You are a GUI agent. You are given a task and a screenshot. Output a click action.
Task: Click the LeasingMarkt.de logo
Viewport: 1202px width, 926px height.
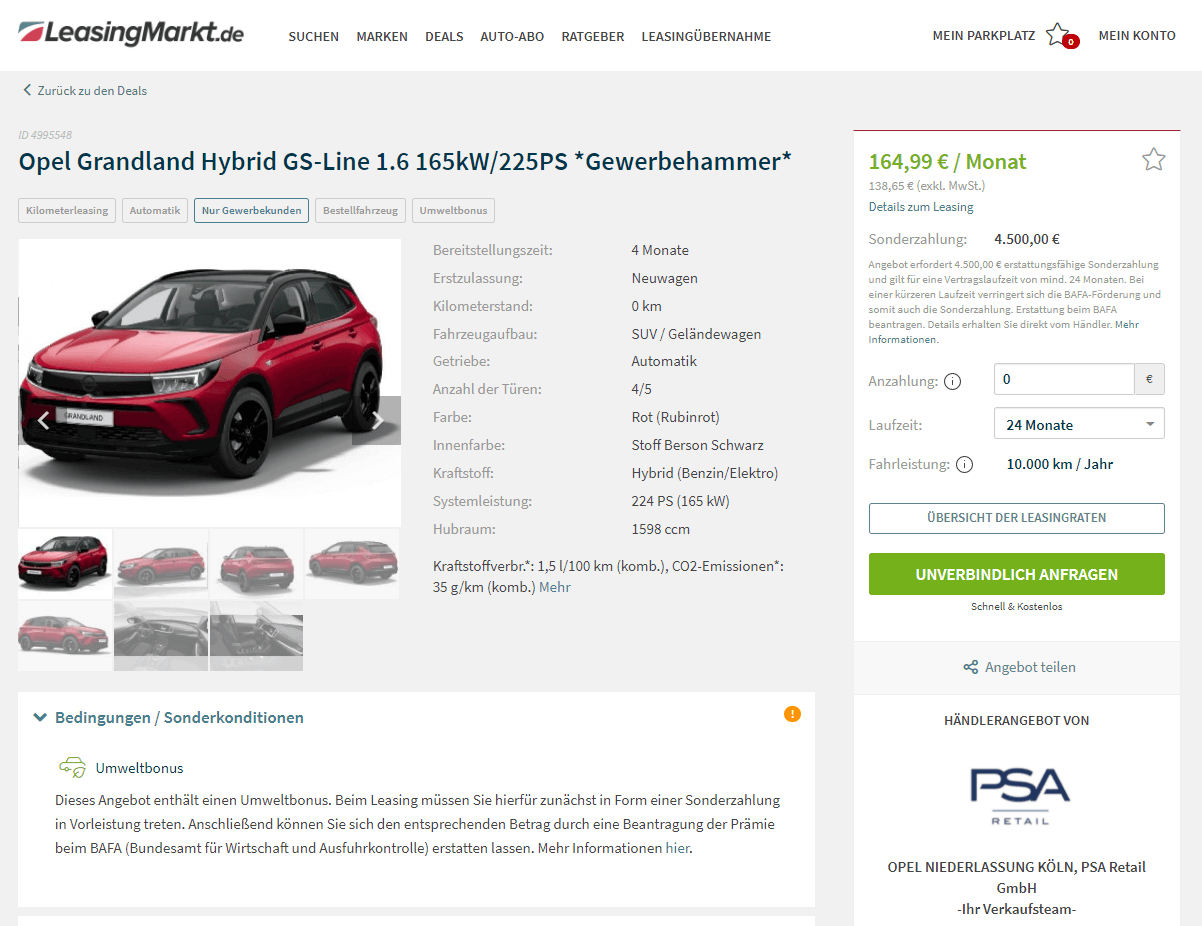pyautogui.click(x=131, y=33)
